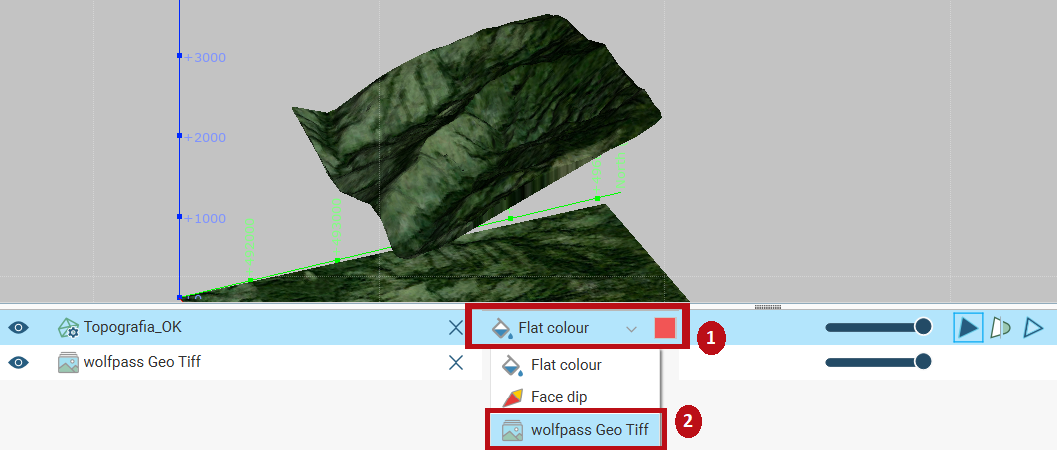Click the Topografia_OK name label

[133, 328]
